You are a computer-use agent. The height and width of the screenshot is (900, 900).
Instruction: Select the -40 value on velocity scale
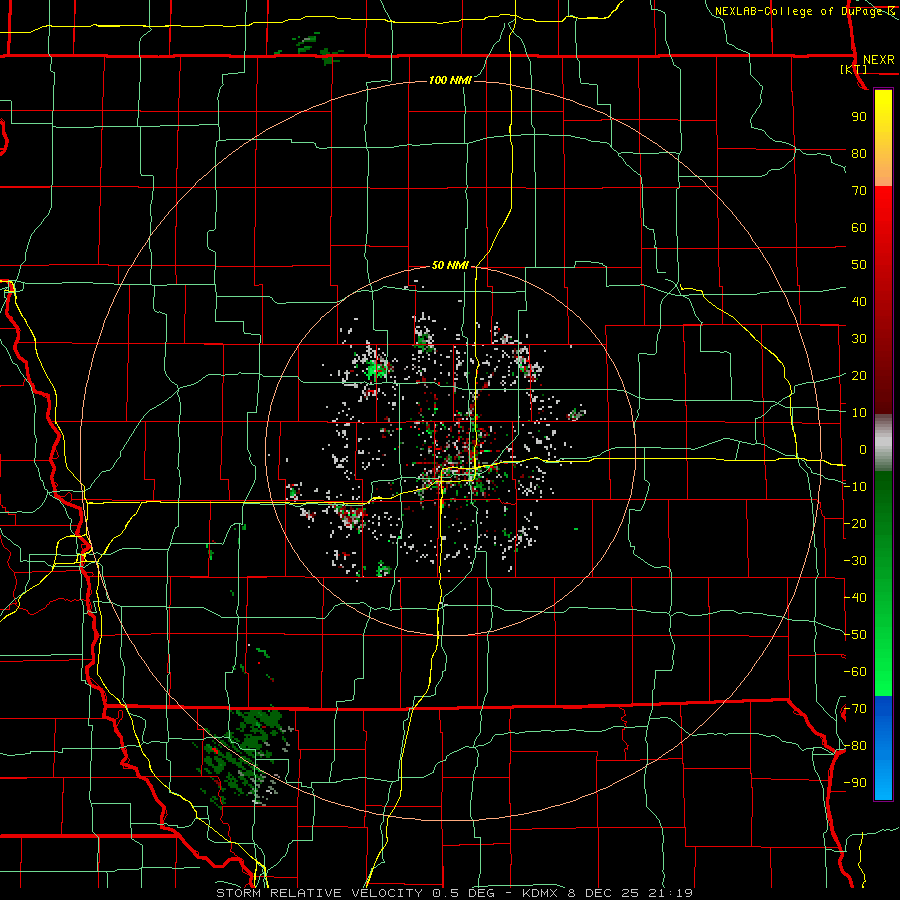855,598
